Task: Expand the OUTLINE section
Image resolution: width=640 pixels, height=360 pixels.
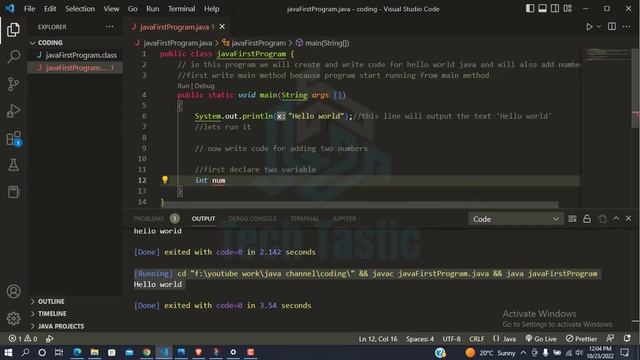Action: pos(51,302)
